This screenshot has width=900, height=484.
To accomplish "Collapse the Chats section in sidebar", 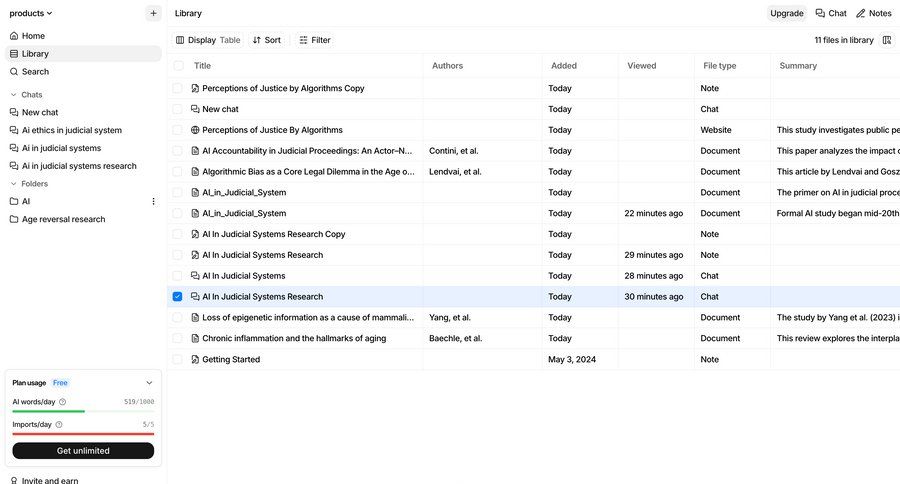I will (x=13, y=95).
